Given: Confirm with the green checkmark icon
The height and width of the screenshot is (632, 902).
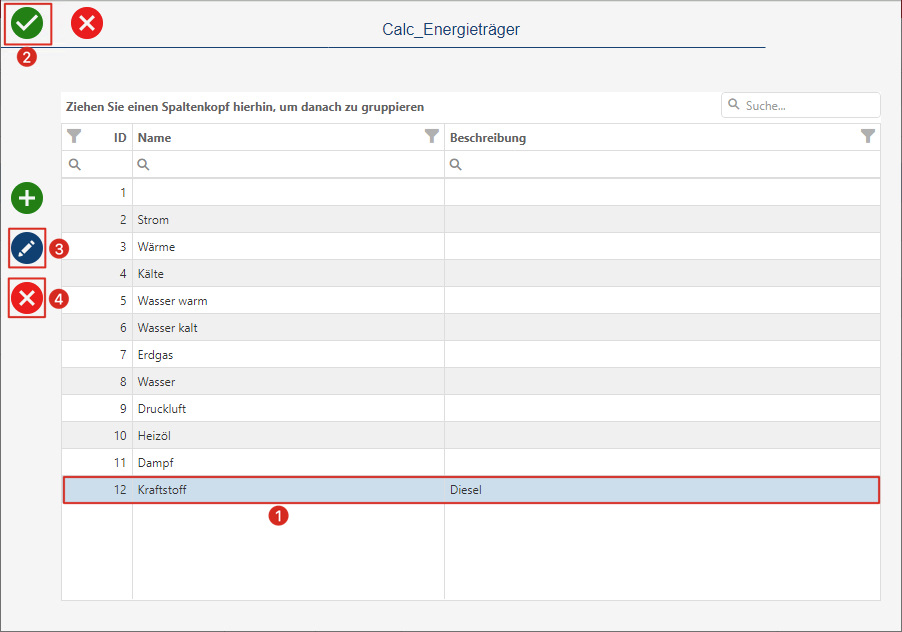Looking at the screenshot, I should point(27,24).
